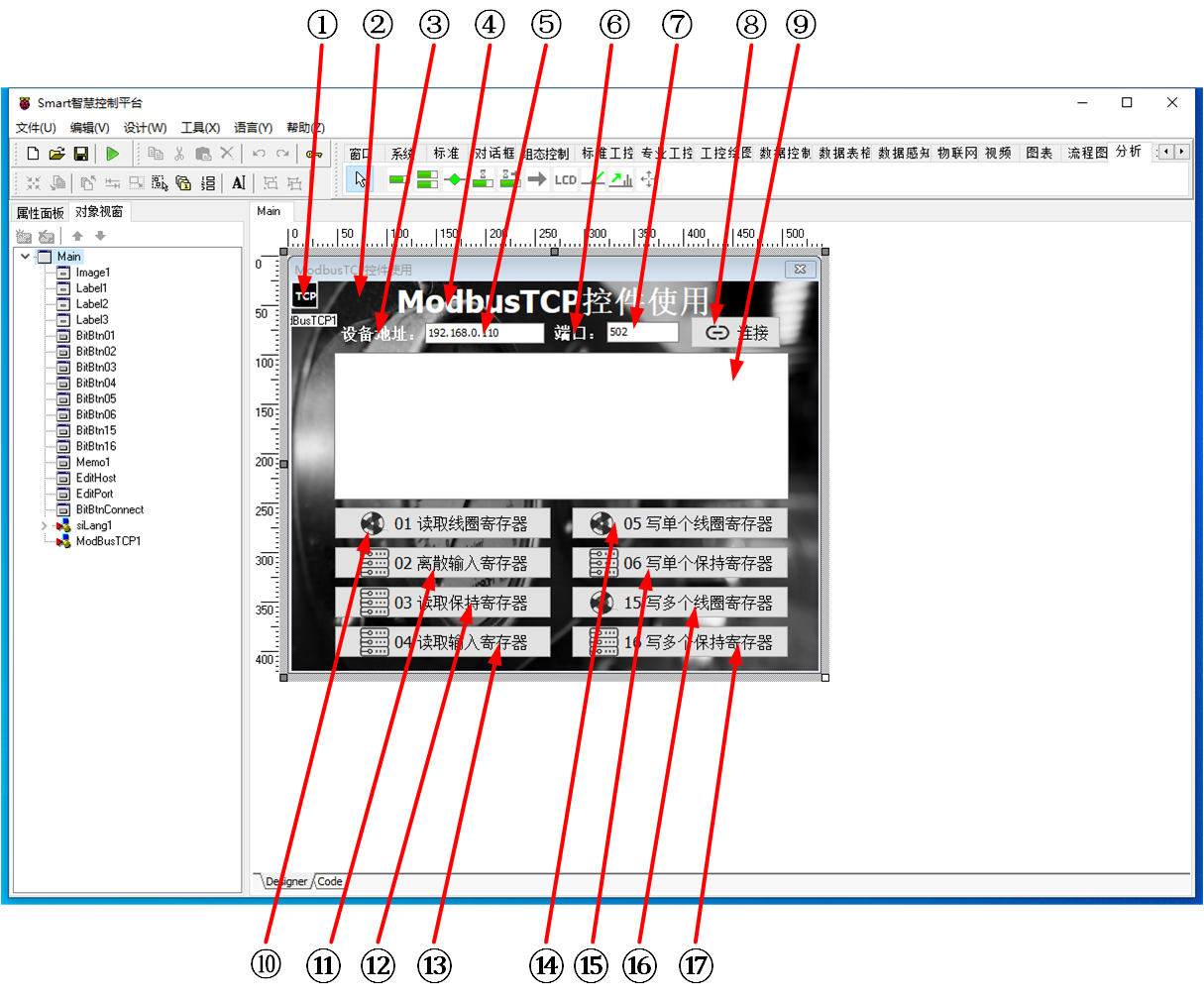
Task: Click the 连接 connect button
Action: pyautogui.click(x=735, y=332)
